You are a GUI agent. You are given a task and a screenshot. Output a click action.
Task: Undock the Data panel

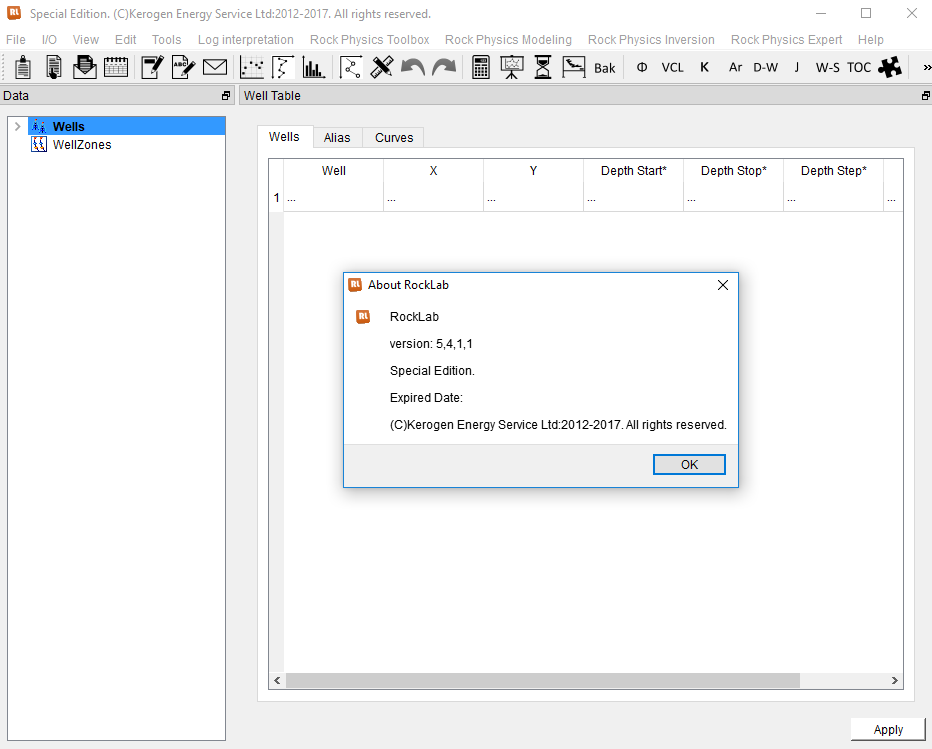(x=226, y=96)
